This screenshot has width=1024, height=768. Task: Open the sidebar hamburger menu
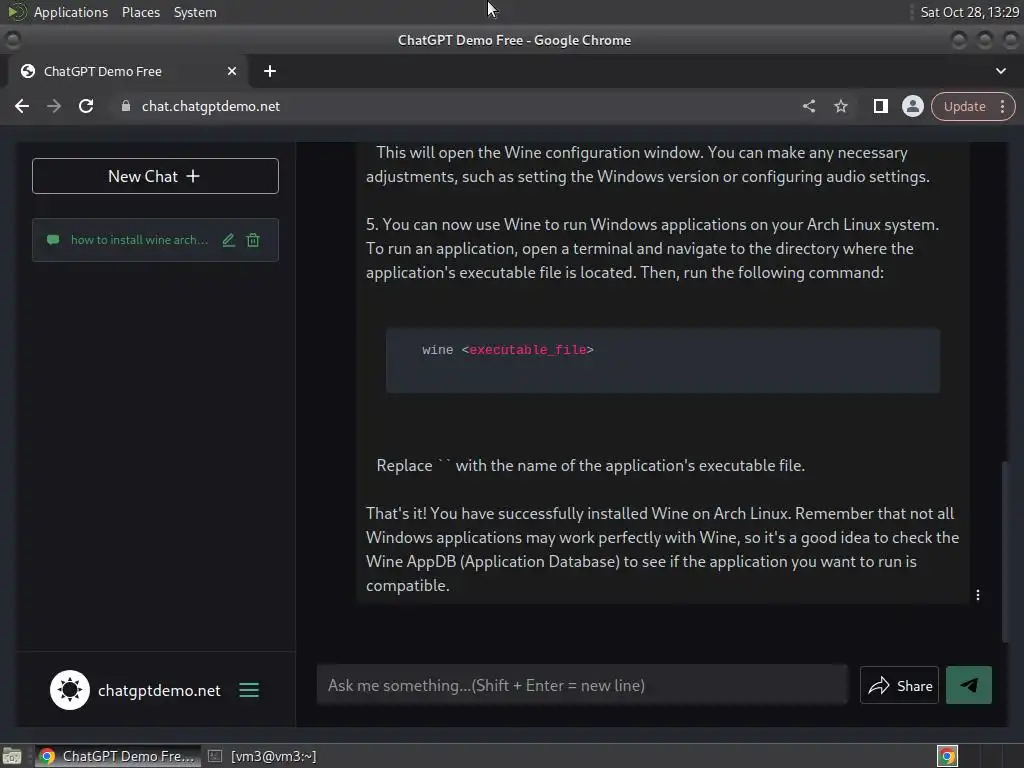pos(249,690)
